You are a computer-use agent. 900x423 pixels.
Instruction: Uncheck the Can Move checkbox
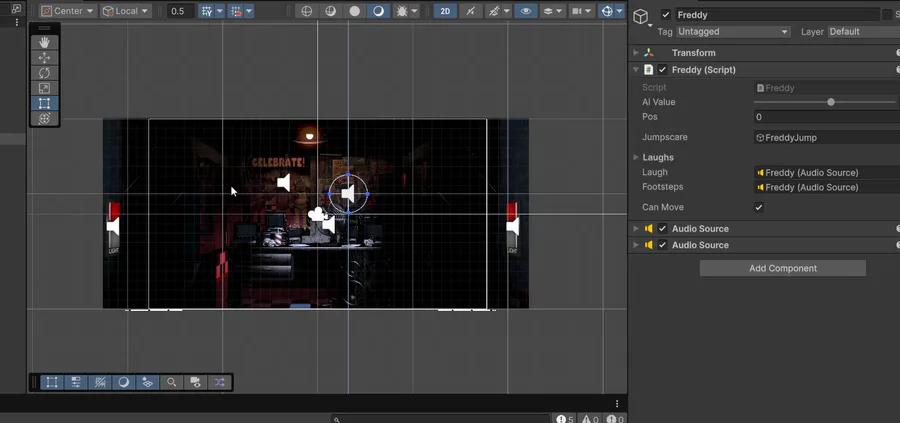click(759, 207)
